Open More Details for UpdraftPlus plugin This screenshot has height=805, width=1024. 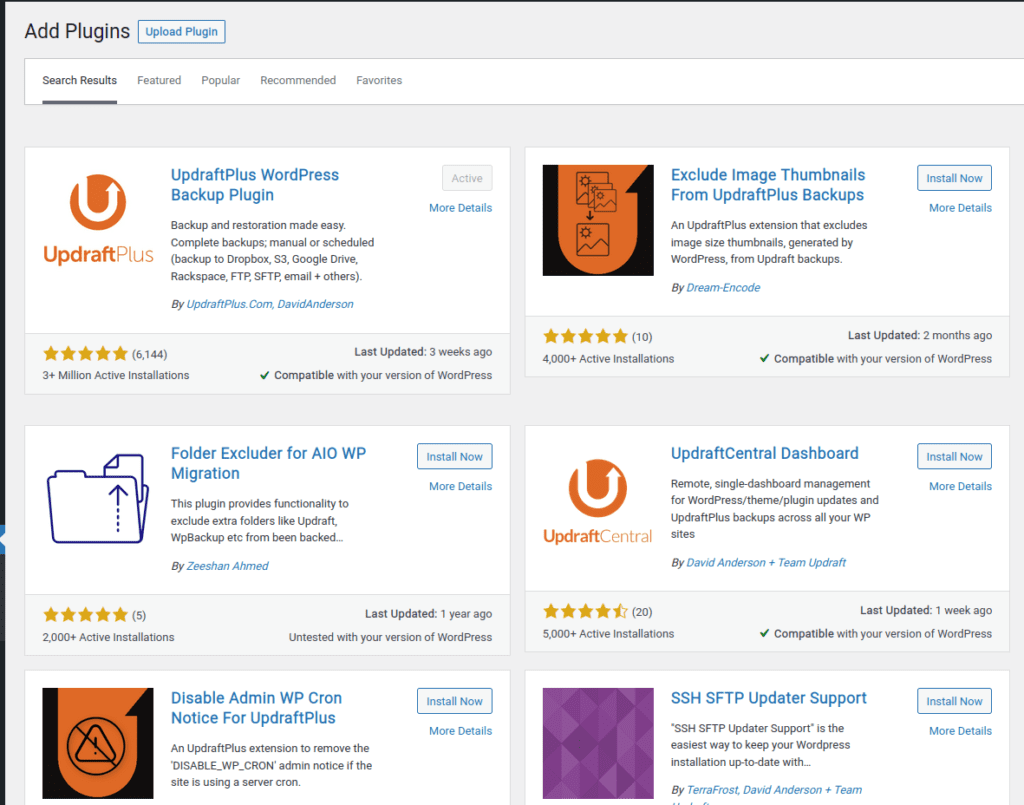tap(460, 208)
